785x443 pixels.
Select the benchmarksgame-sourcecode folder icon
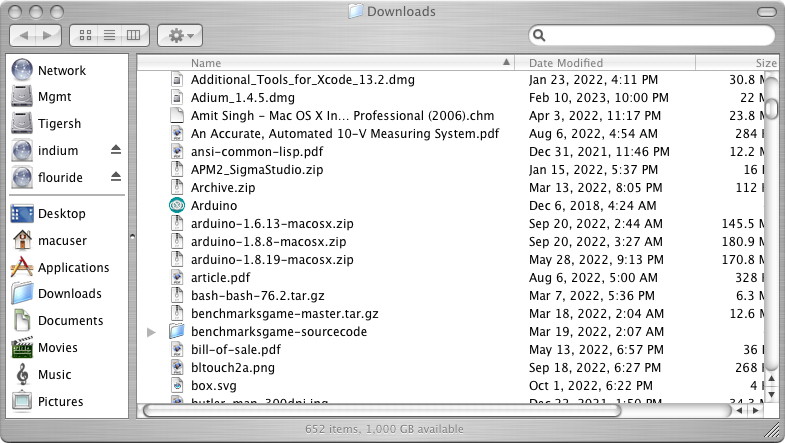pyautogui.click(x=177, y=331)
